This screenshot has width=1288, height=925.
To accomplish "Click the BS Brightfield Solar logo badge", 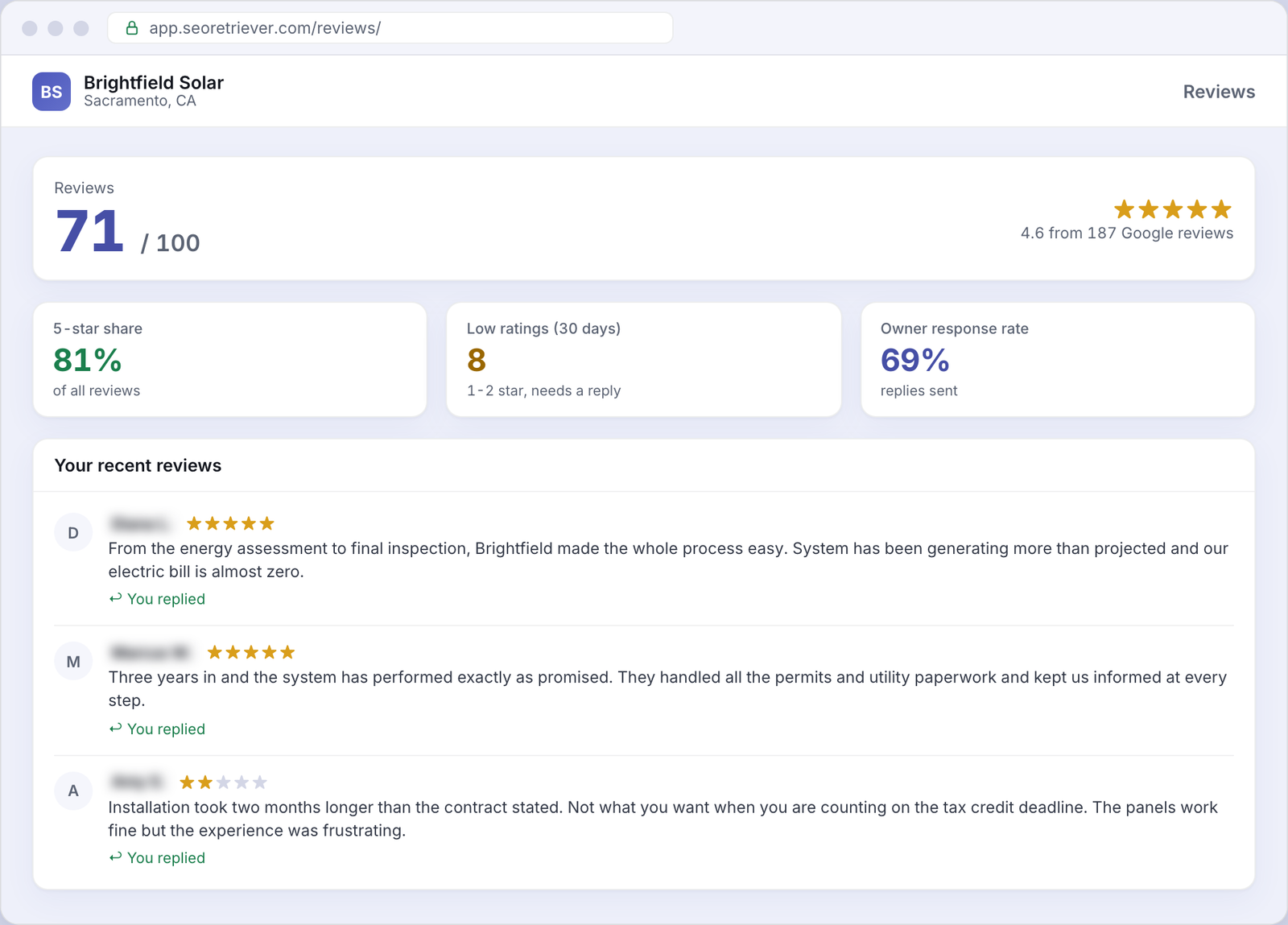I will [x=52, y=92].
